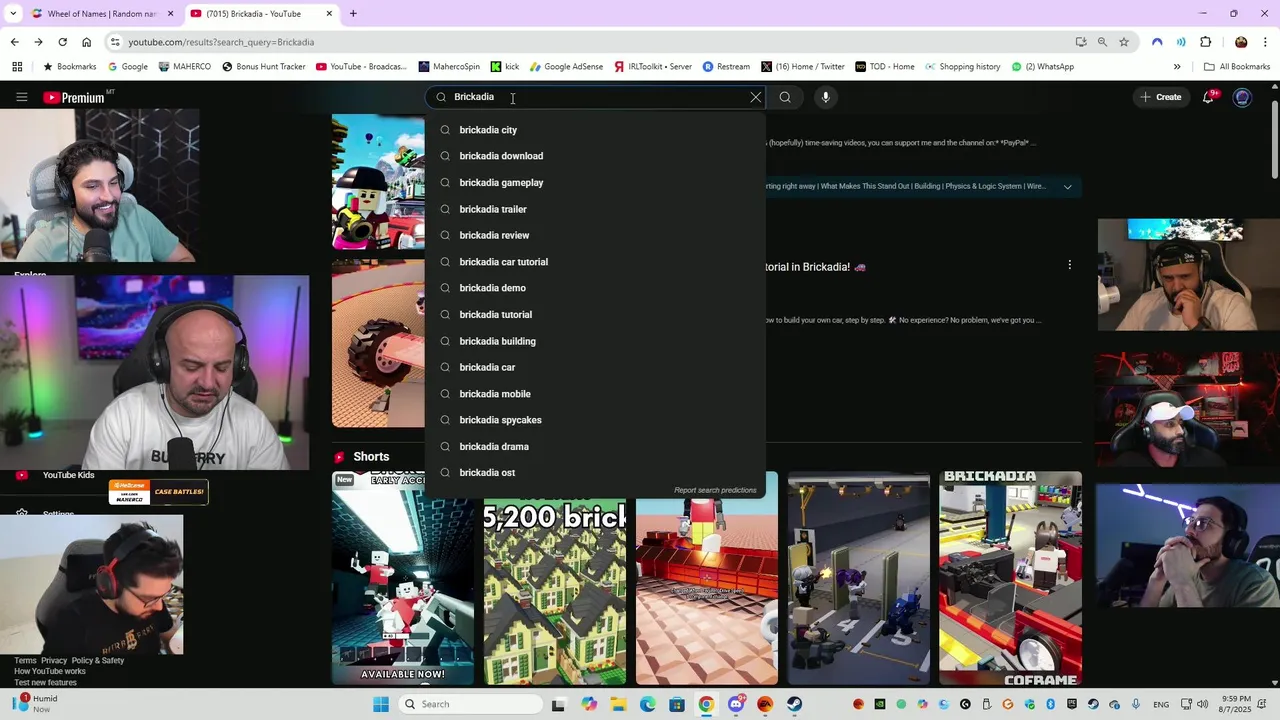Open the Chrome apps grid in bookmarks bar
The image size is (1280, 720).
17,67
